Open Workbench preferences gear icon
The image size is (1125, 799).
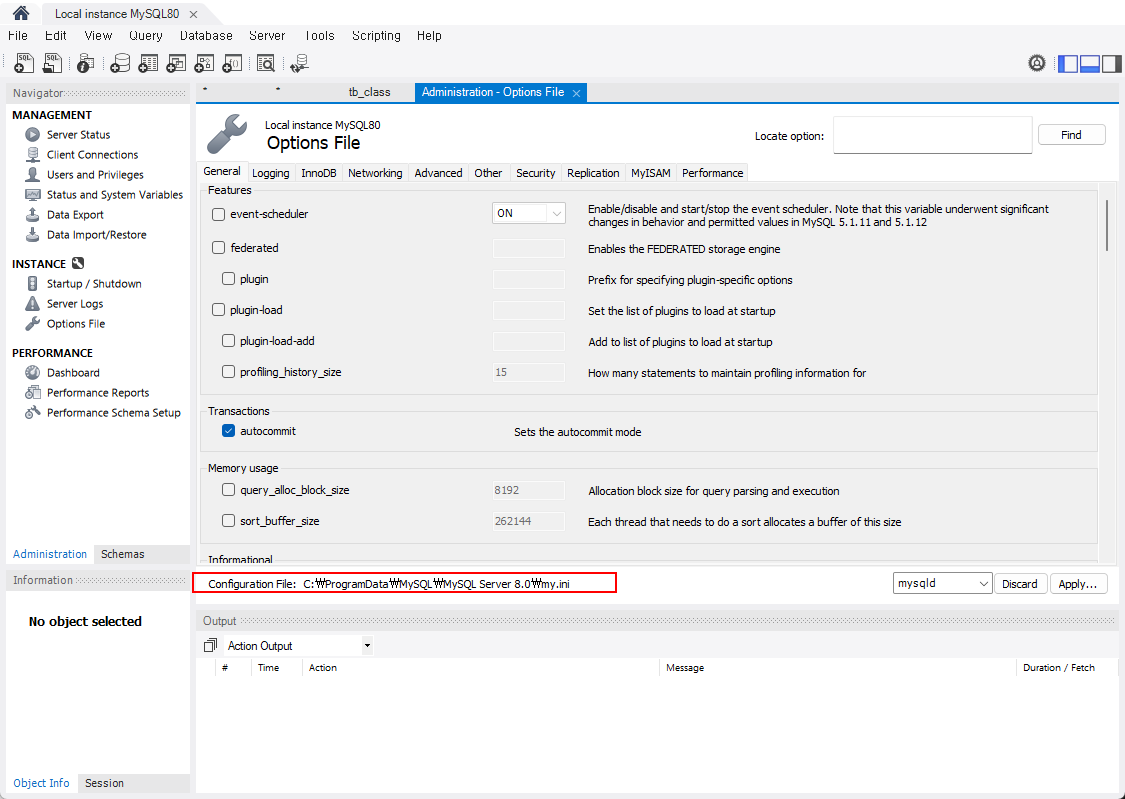tap(1037, 63)
